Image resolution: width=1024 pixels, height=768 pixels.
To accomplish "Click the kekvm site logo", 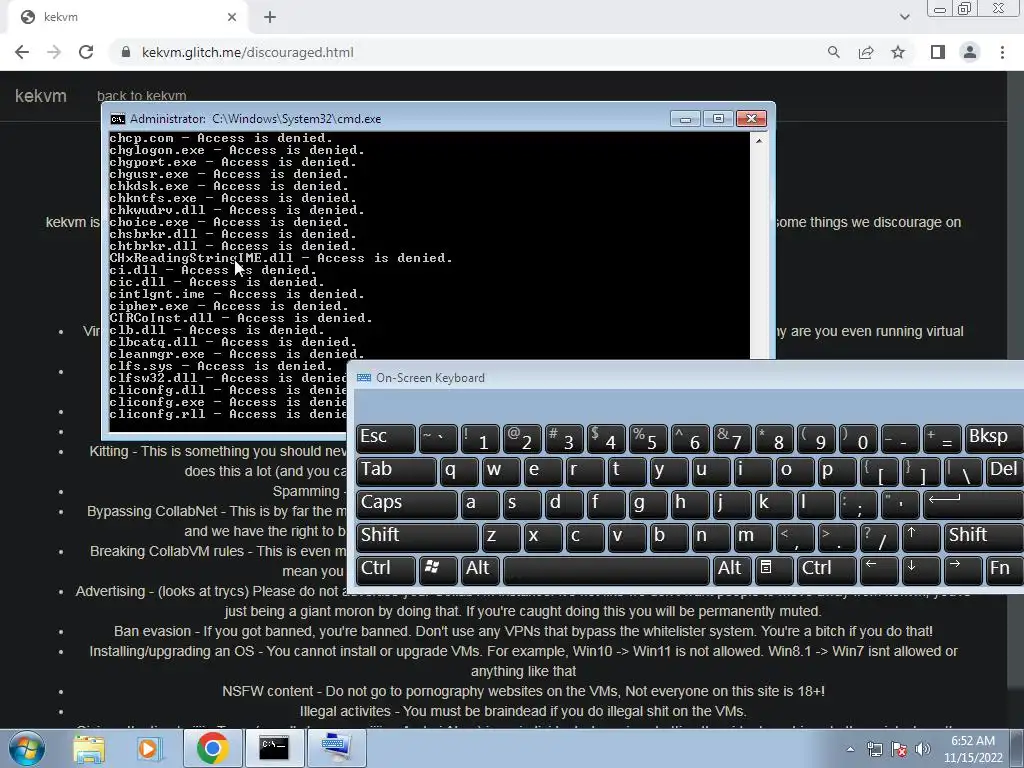I will (40, 96).
